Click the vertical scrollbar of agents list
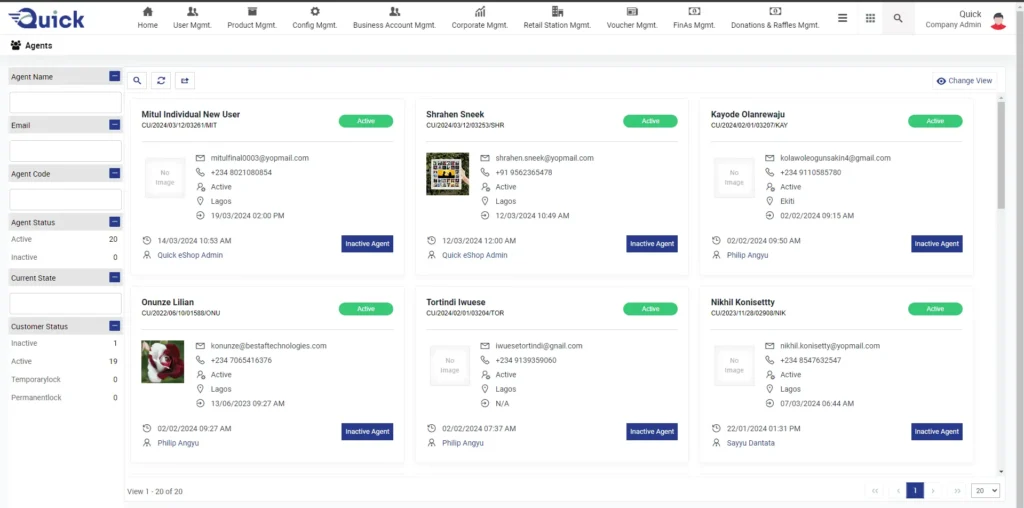This screenshot has height=508, width=1024. 1000,155
